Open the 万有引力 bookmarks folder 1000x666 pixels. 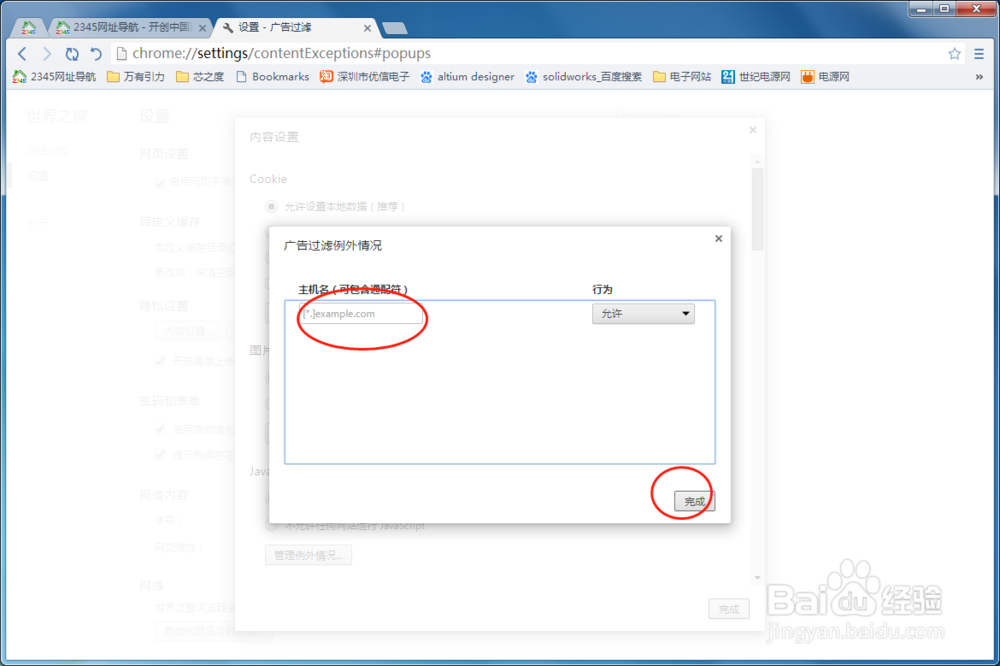pos(135,77)
